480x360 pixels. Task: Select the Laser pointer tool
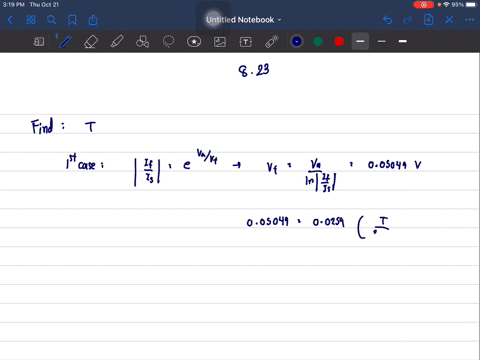[272, 42]
